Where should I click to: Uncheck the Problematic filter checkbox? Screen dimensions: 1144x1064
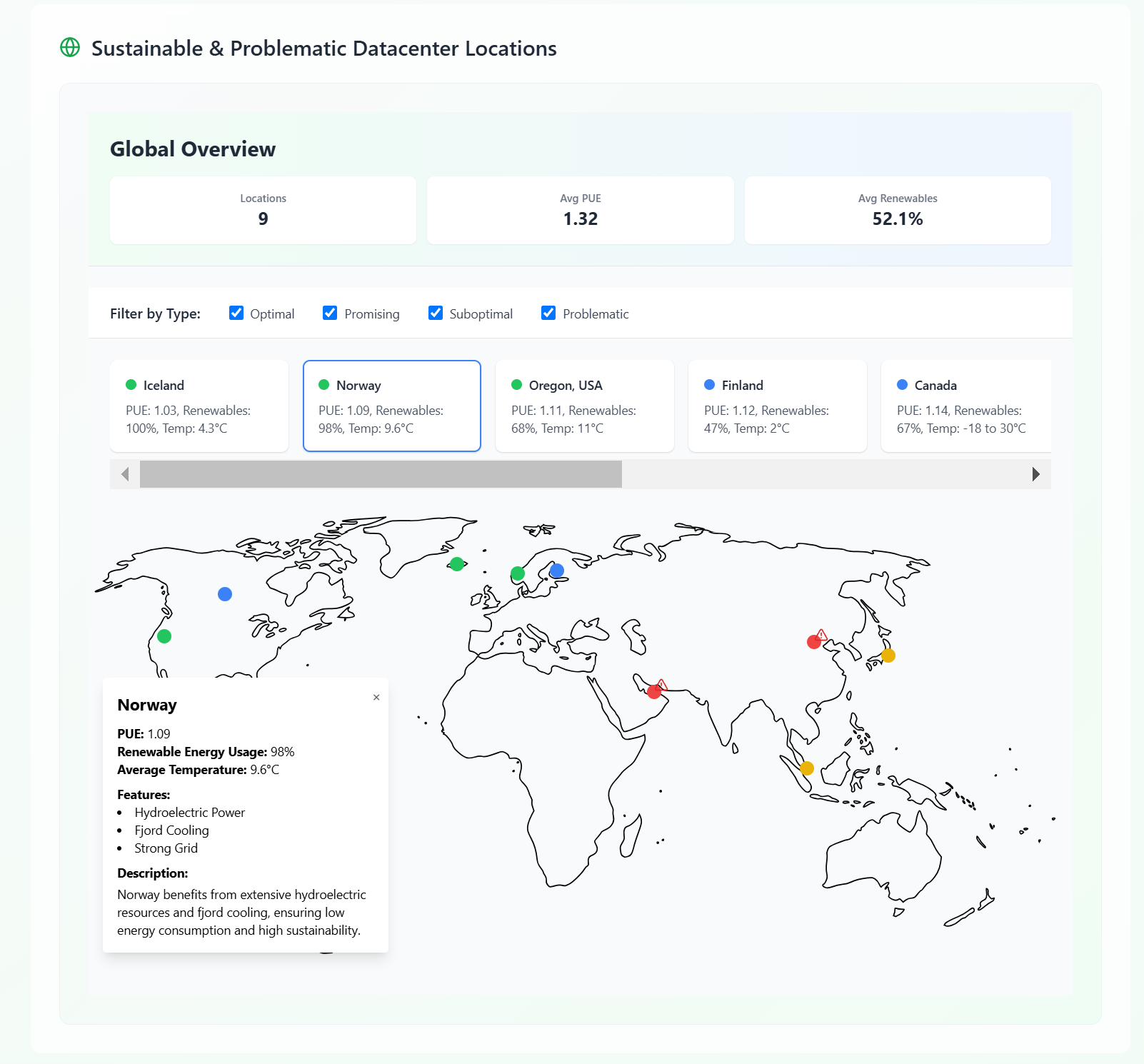548,313
